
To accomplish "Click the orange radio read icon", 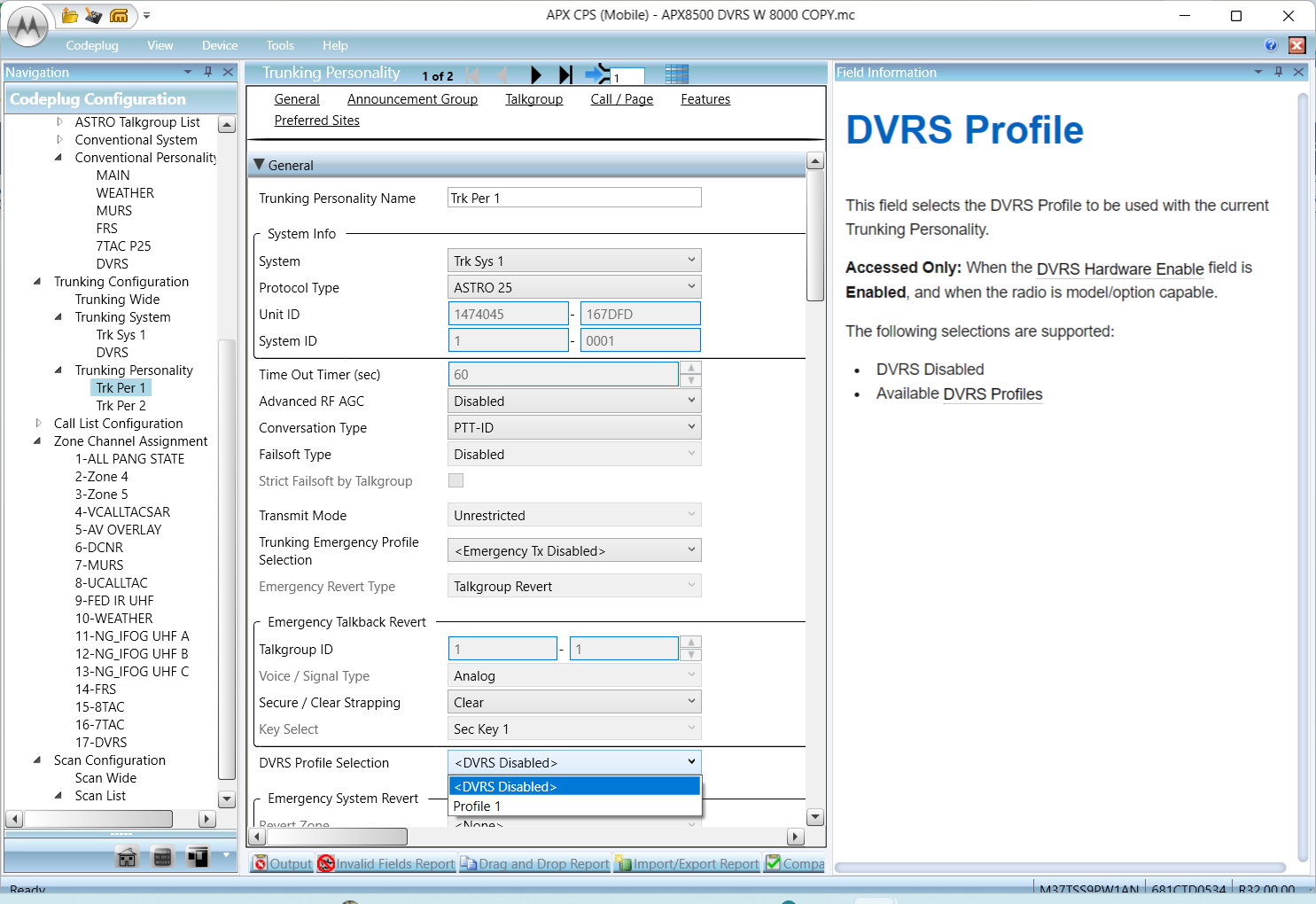I will coord(119,15).
